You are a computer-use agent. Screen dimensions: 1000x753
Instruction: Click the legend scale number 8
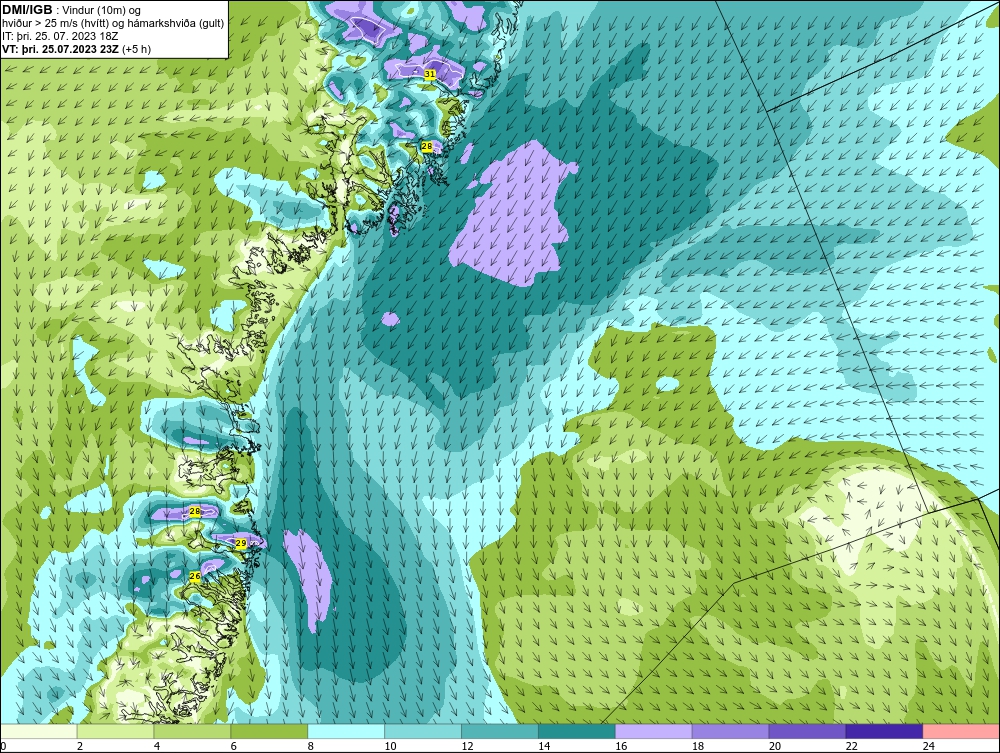pyautogui.click(x=311, y=746)
